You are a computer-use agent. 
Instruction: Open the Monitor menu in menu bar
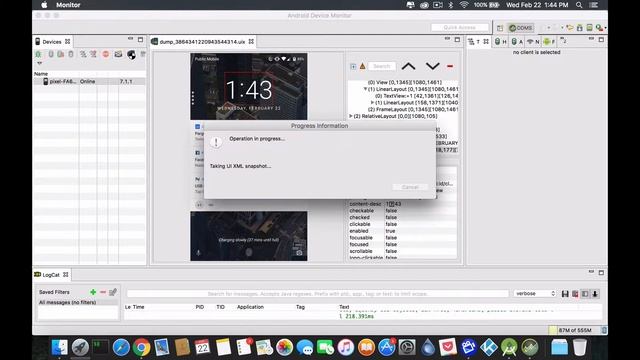(68, 5)
